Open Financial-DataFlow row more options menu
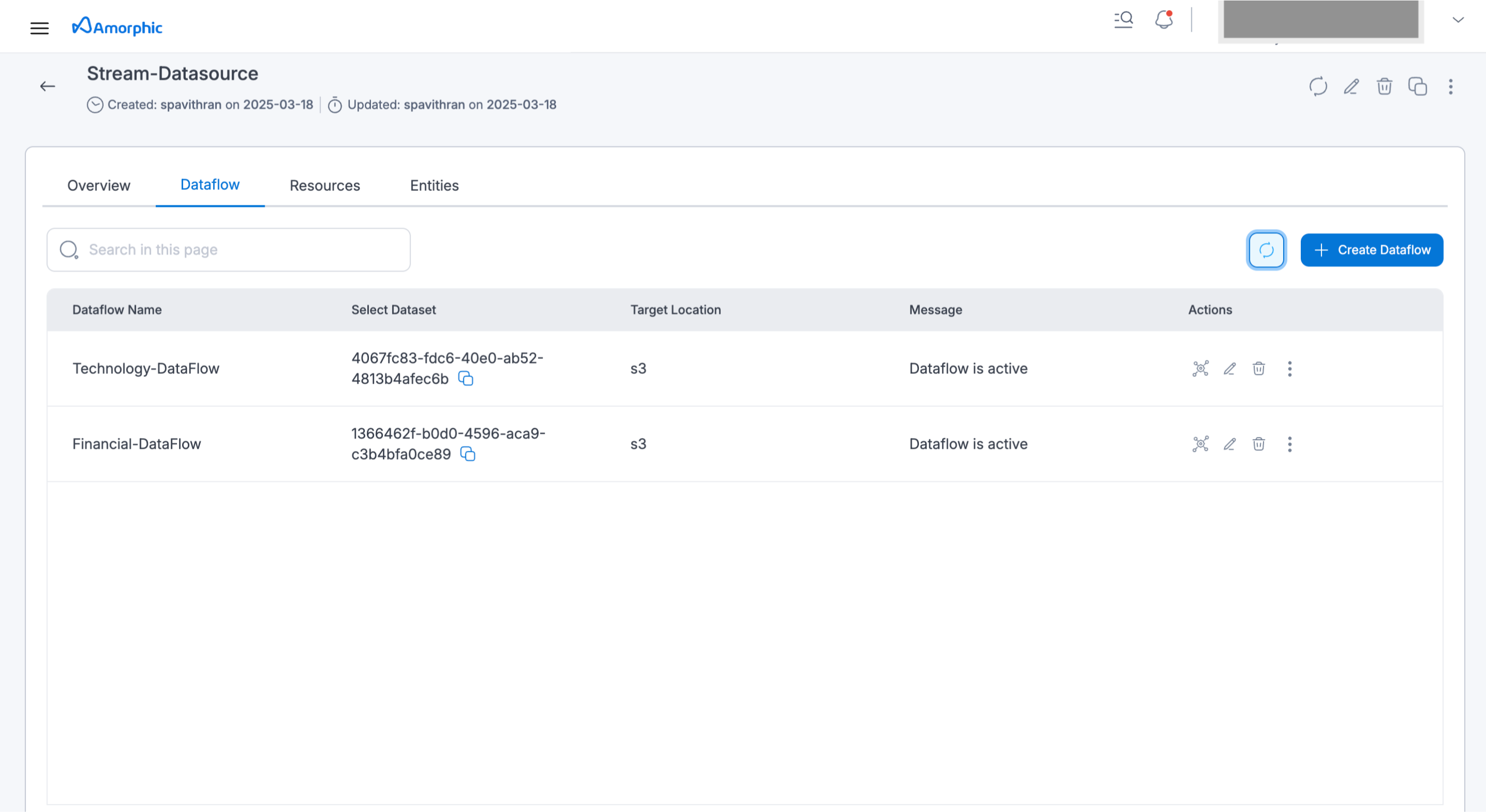The height and width of the screenshot is (812, 1486). (x=1289, y=444)
